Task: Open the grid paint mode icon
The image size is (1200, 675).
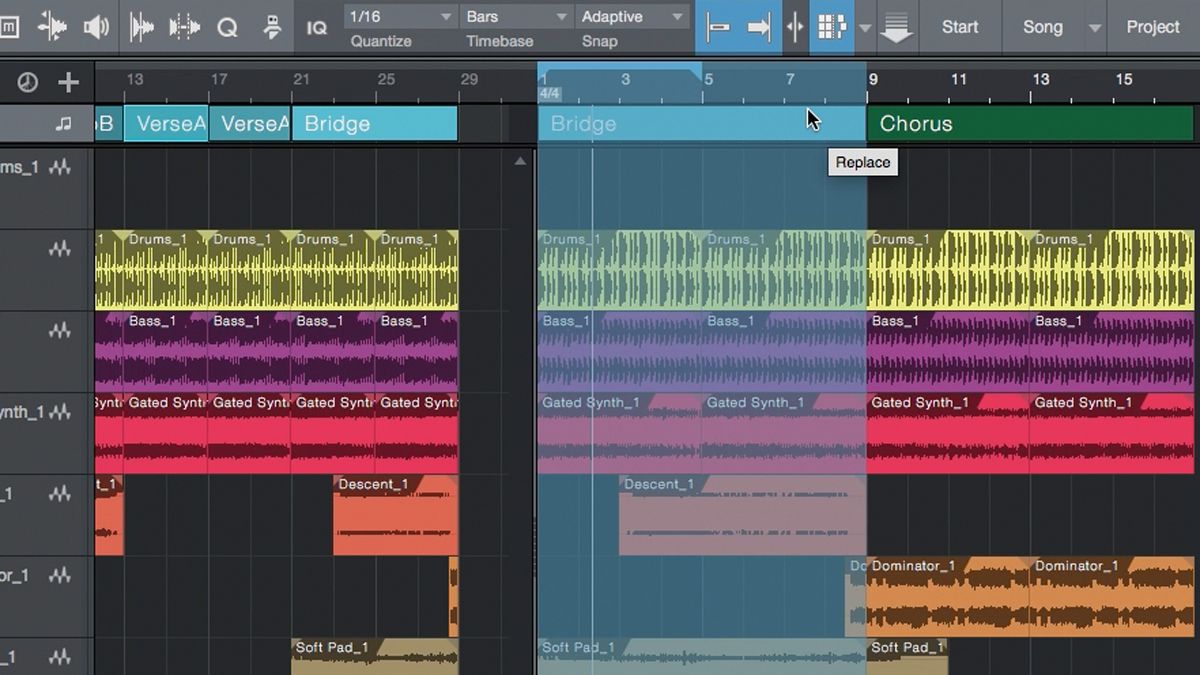Action: [x=832, y=27]
